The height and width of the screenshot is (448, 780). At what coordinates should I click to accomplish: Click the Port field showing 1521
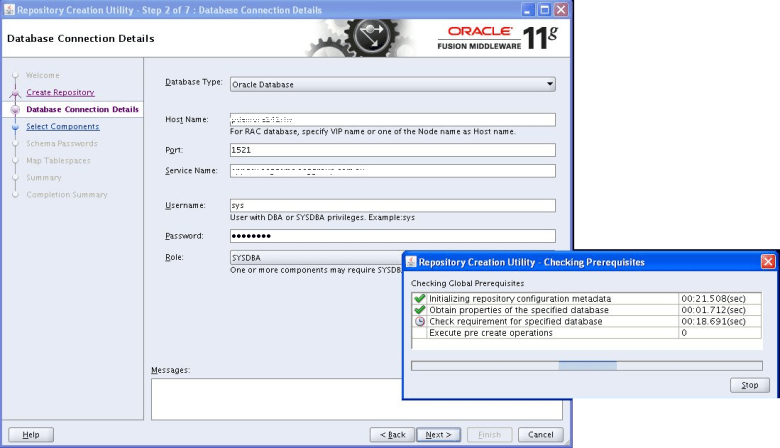(x=392, y=150)
